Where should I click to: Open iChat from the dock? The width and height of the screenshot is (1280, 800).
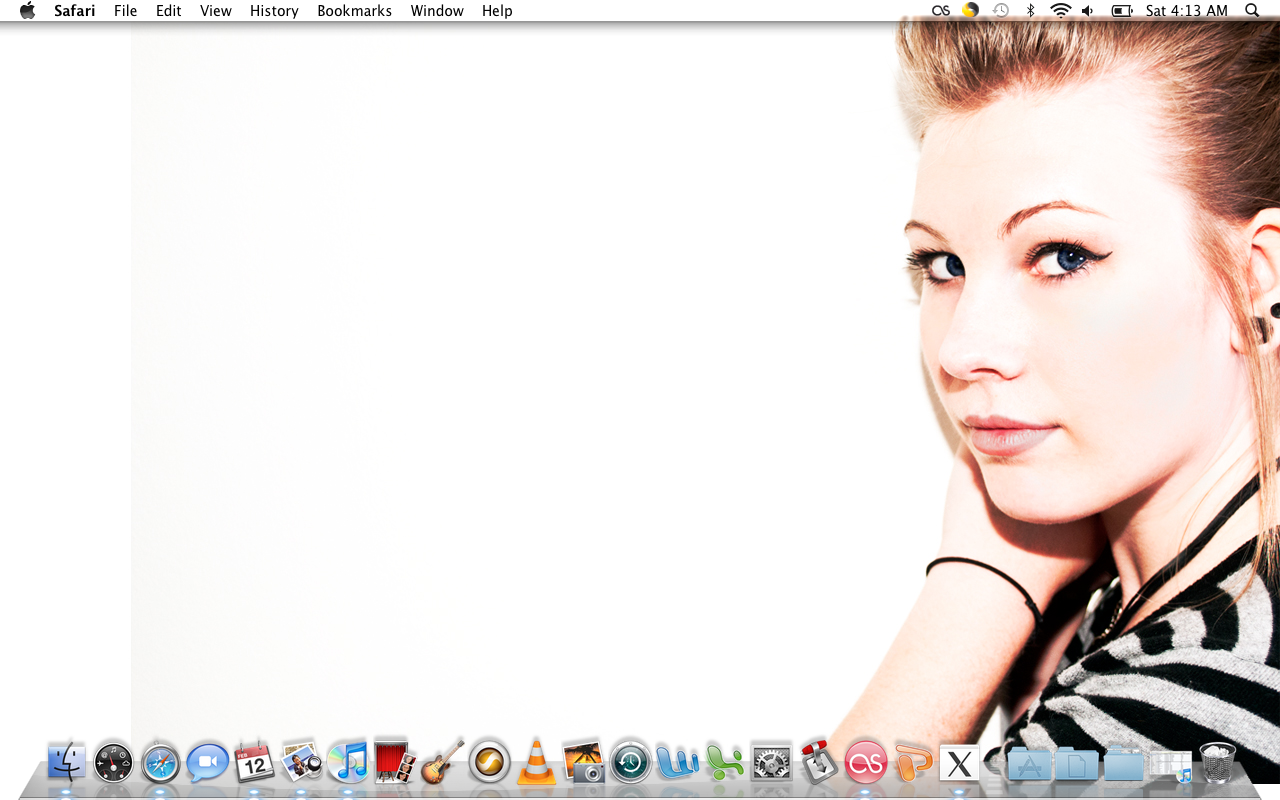[207, 764]
